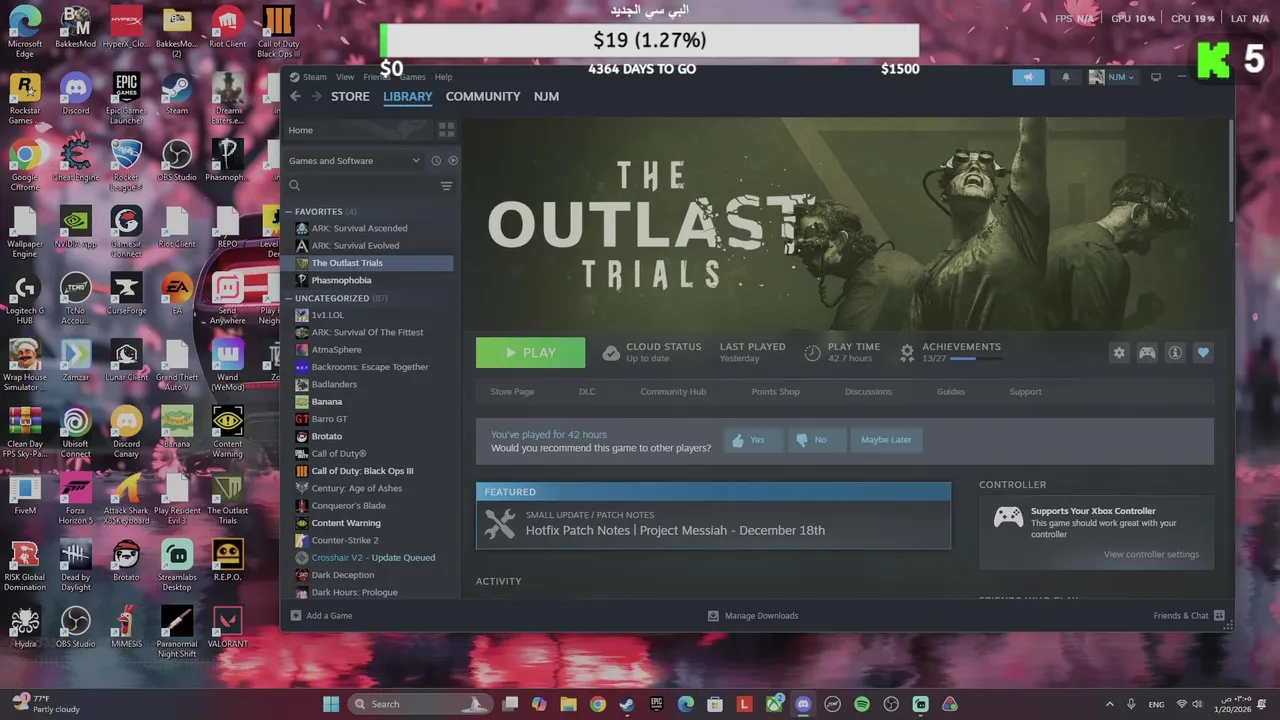The image size is (1280, 720).
Task: Open the Help menu
Action: pyautogui.click(x=443, y=77)
